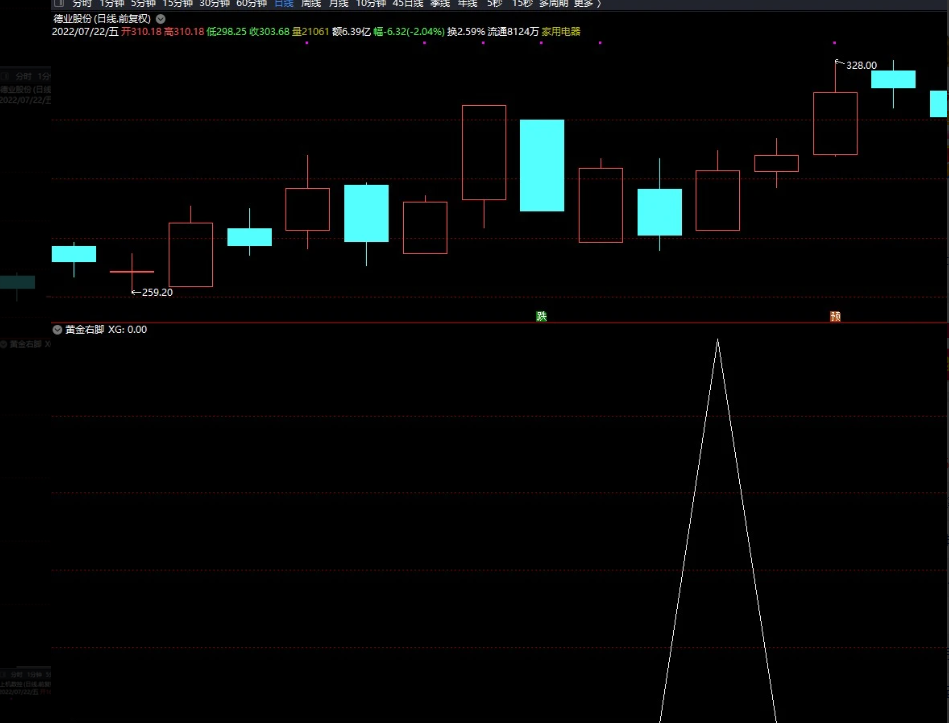Choose the 15分钟 period tab
The height and width of the screenshot is (723, 949).
pyautogui.click(x=177, y=4)
